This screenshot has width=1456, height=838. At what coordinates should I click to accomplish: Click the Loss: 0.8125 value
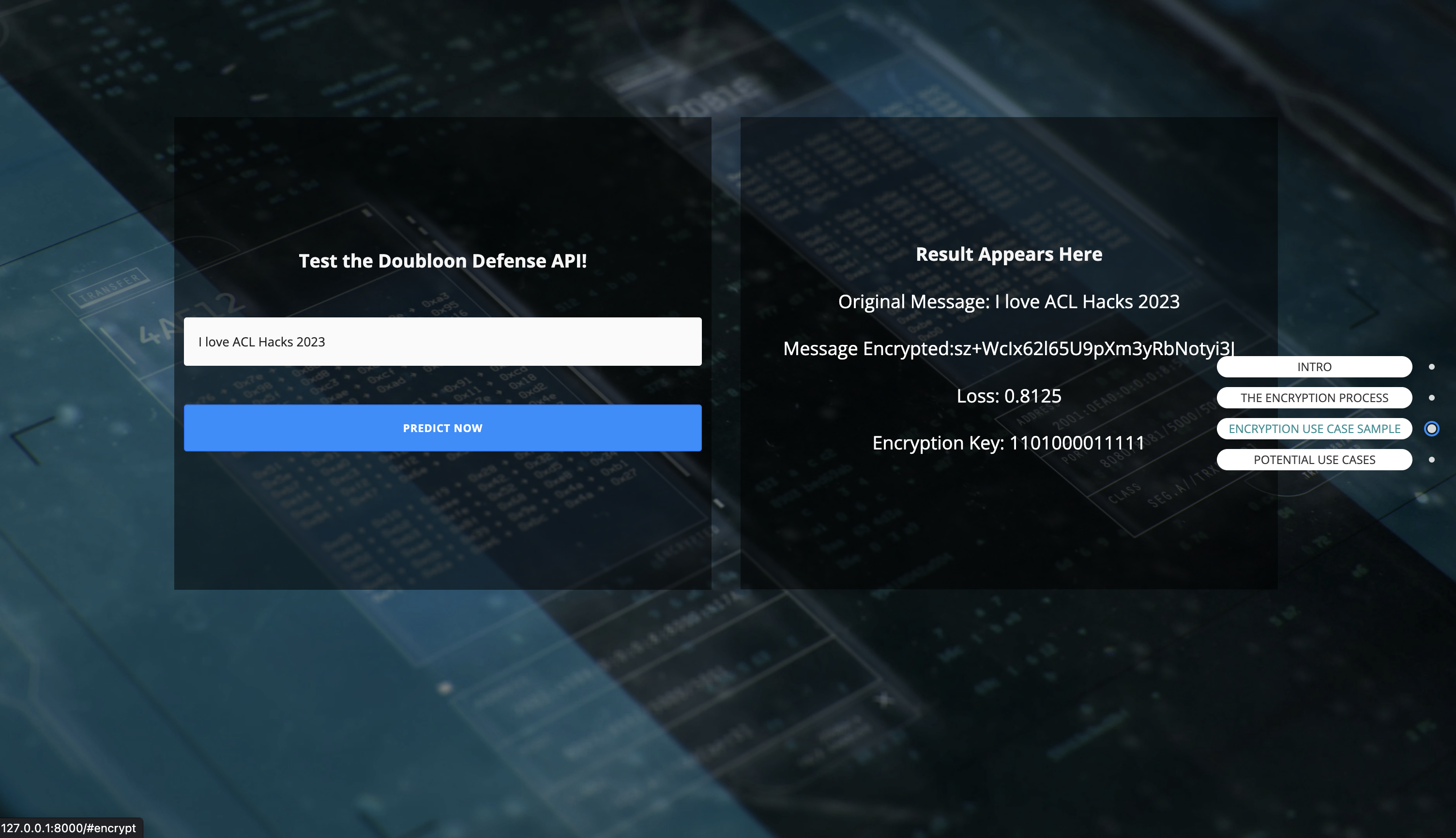click(x=1009, y=396)
